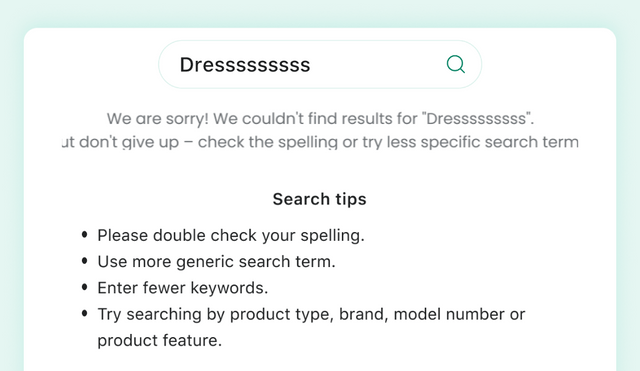The width and height of the screenshot is (640, 371).
Task: Click the bullet beside Please double check spelling
Action: 84,235
